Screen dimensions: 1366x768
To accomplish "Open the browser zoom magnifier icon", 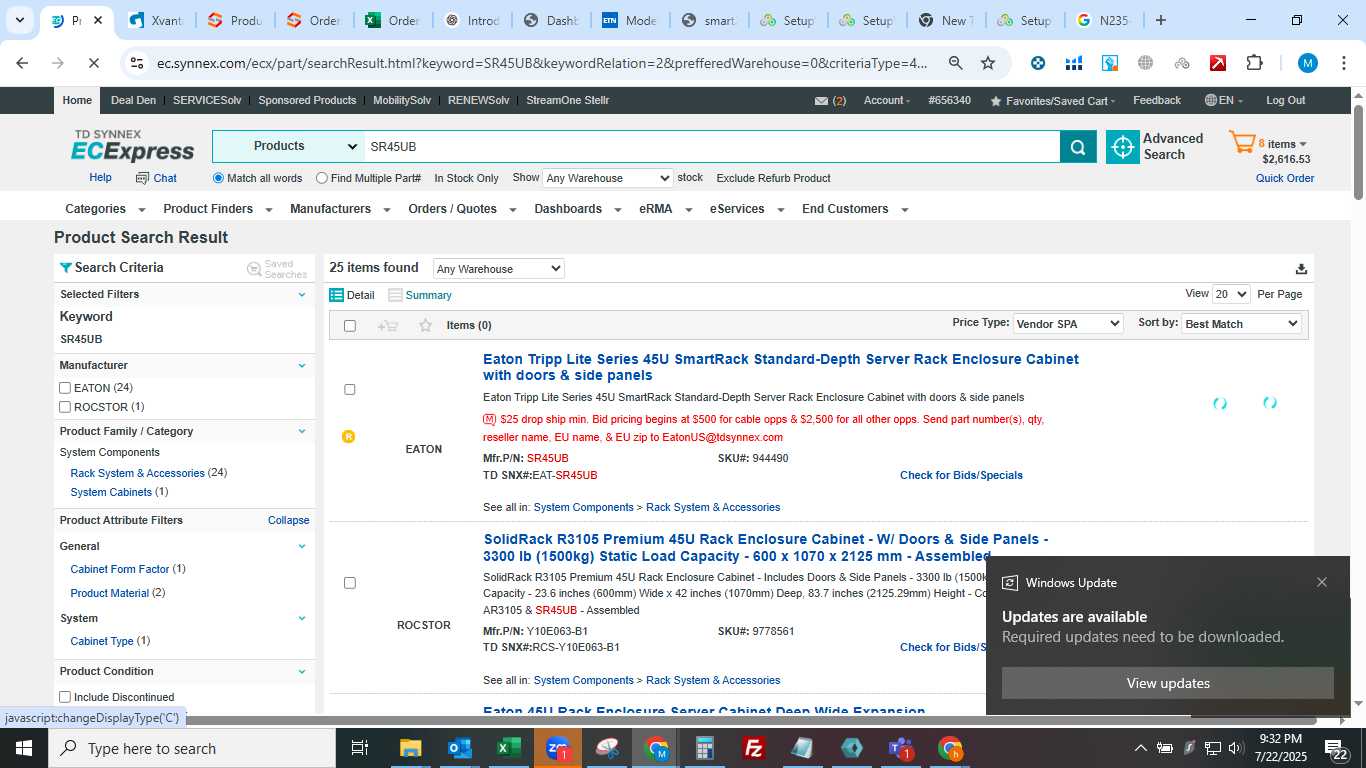I will pos(955,63).
